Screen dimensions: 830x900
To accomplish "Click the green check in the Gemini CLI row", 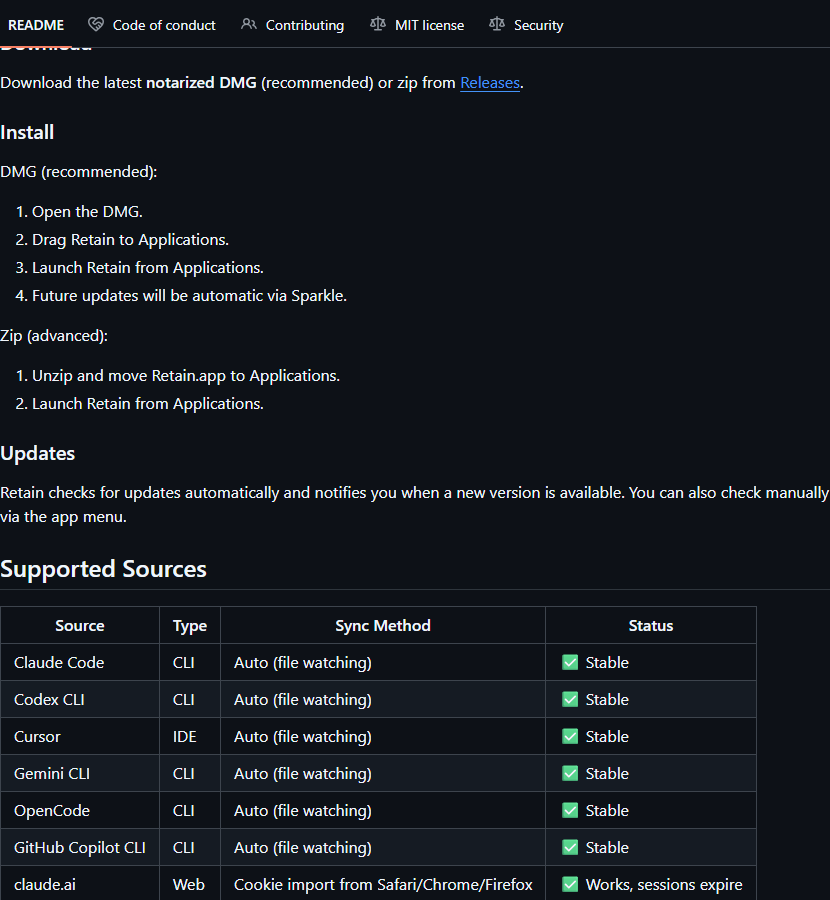I will (x=570, y=773).
